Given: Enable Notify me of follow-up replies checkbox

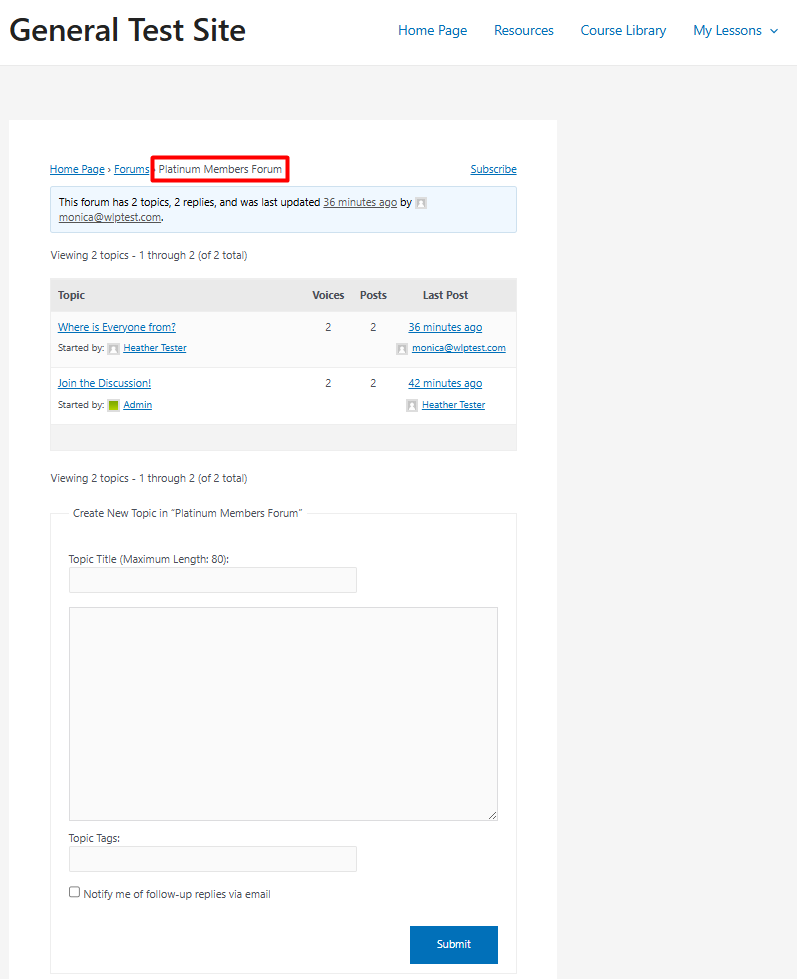Looking at the screenshot, I should pos(74,892).
